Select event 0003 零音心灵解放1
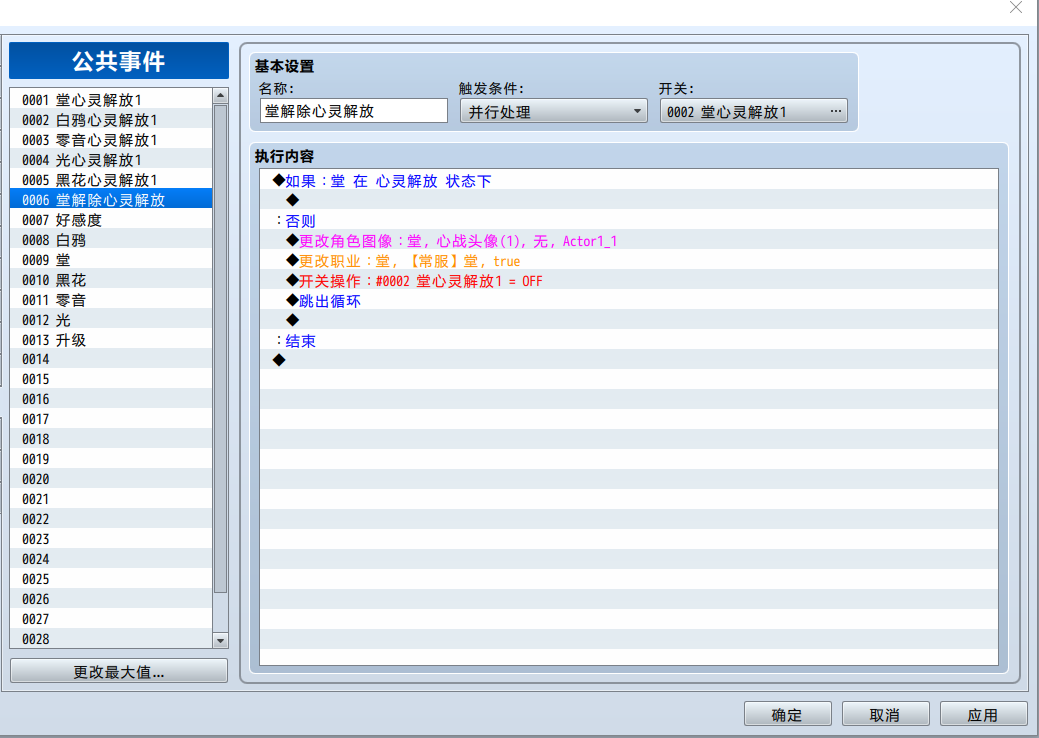Viewport: 1039px width, 738px height. pyautogui.click(x=111, y=140)
